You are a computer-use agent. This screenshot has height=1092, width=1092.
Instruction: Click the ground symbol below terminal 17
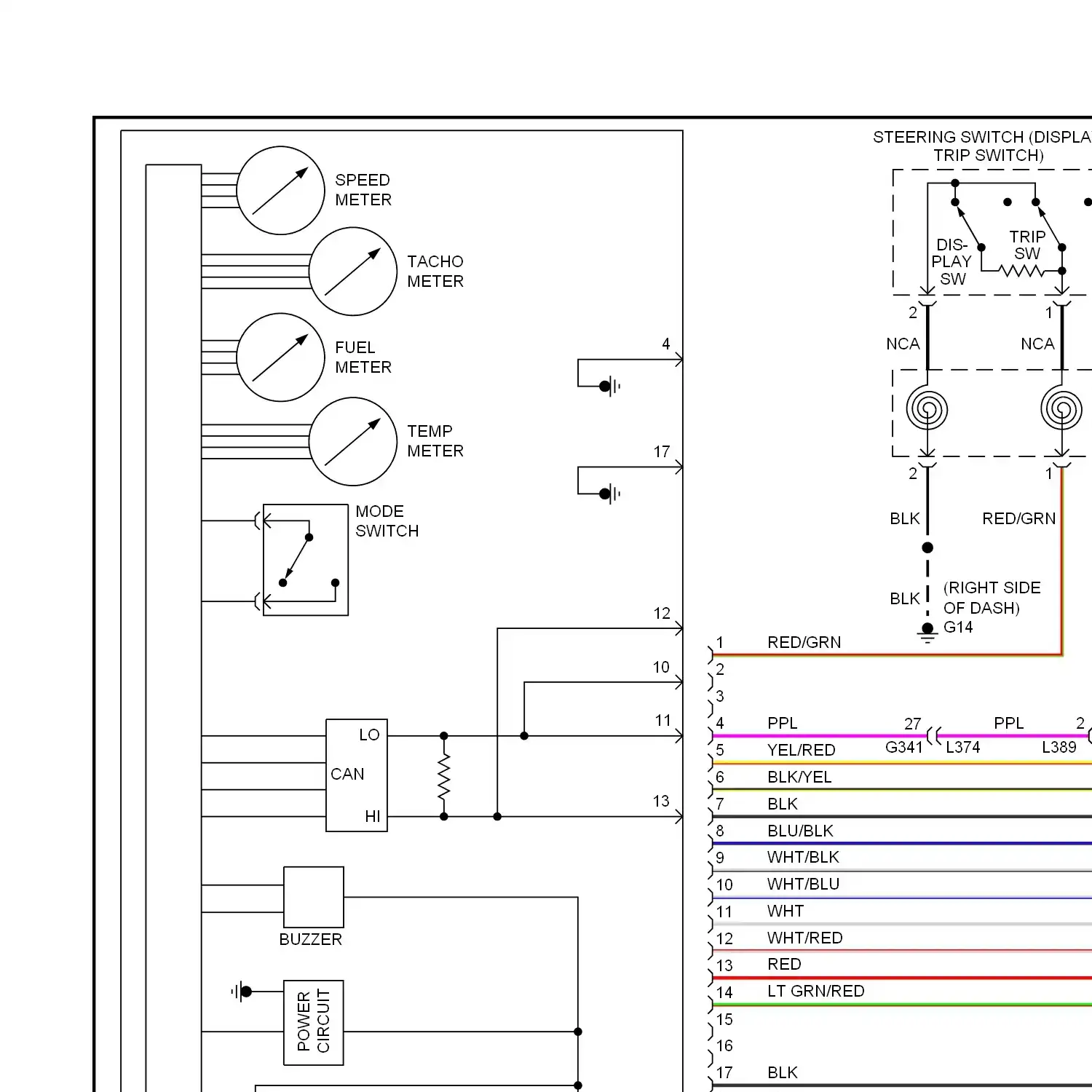(x=610, y=494)
